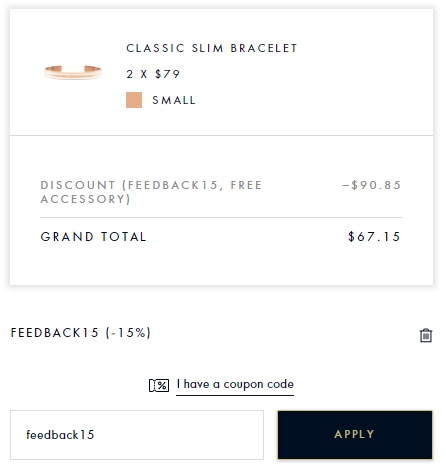Screen dimensions: 446x470
Task: Click the divider line above Grand Total
Action: (221, 217)
